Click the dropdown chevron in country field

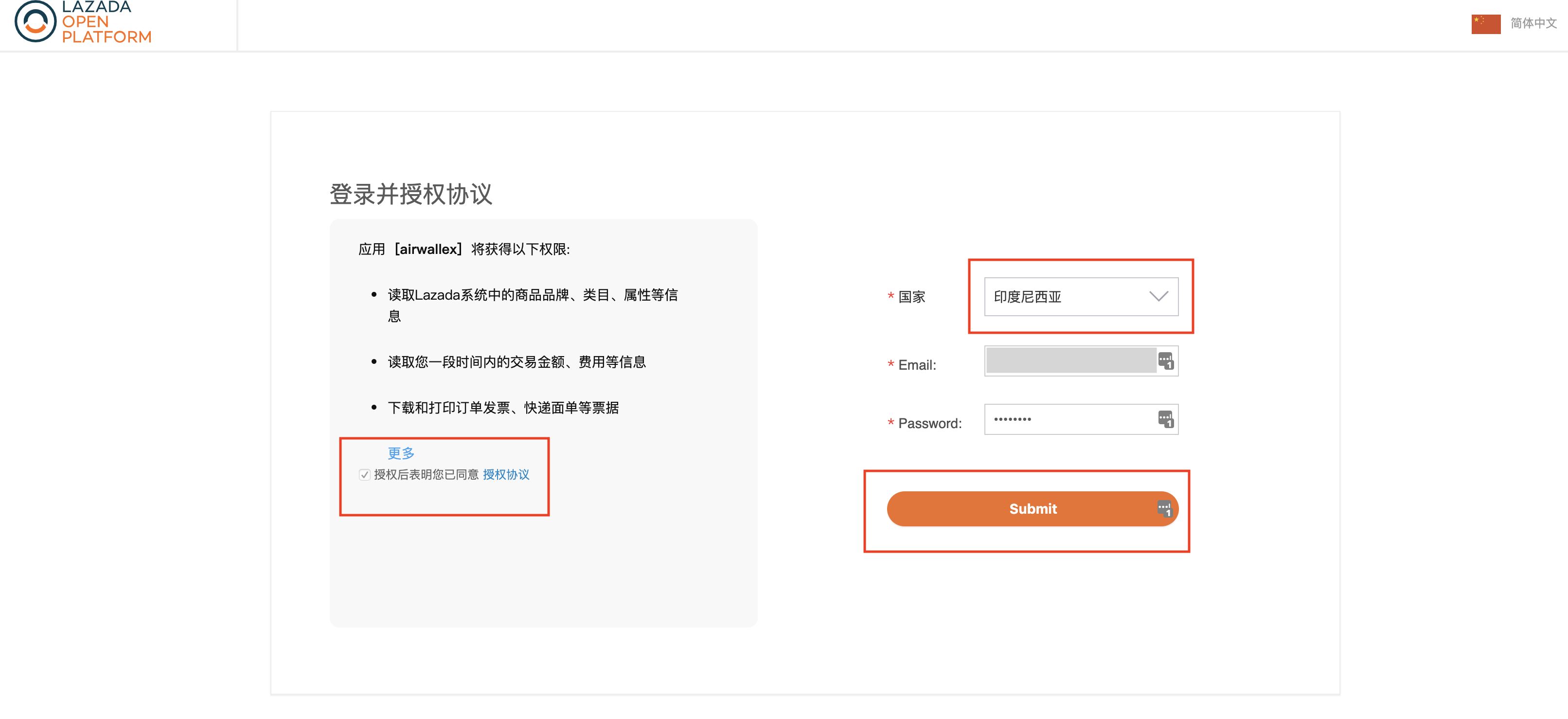(1158, 296)
